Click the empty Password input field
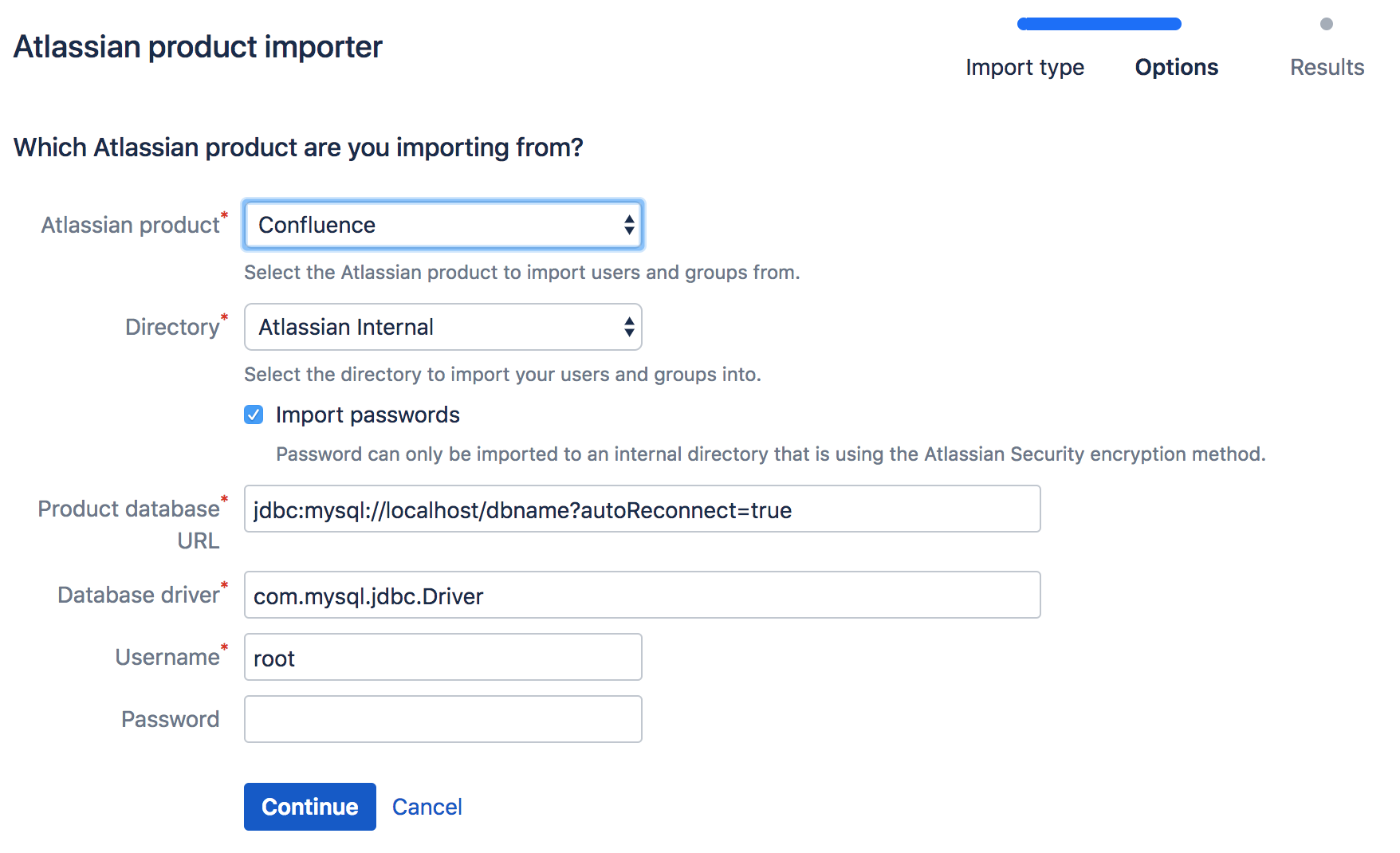 coord(442,719)
